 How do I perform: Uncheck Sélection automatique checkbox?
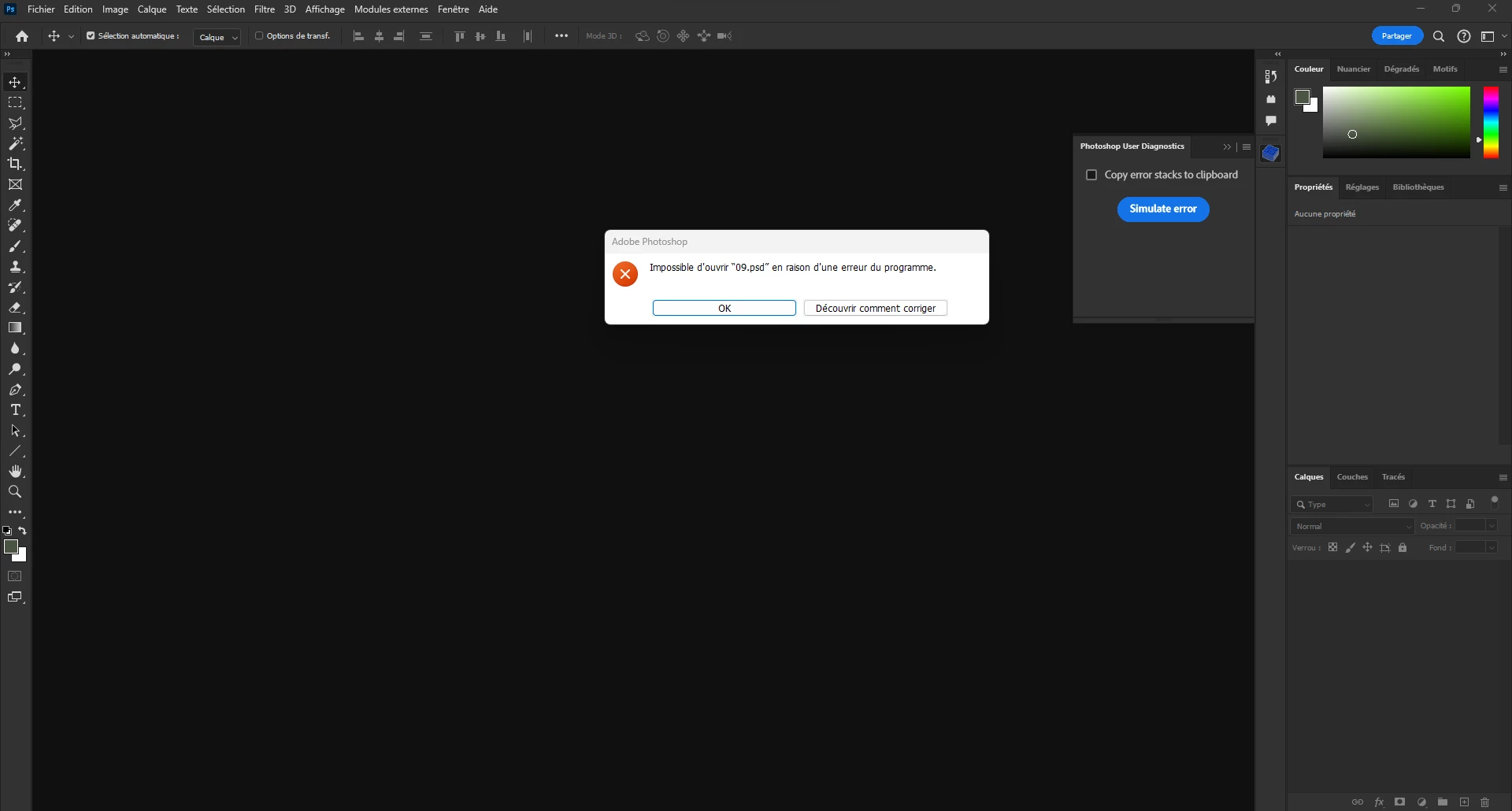[91, 36]
